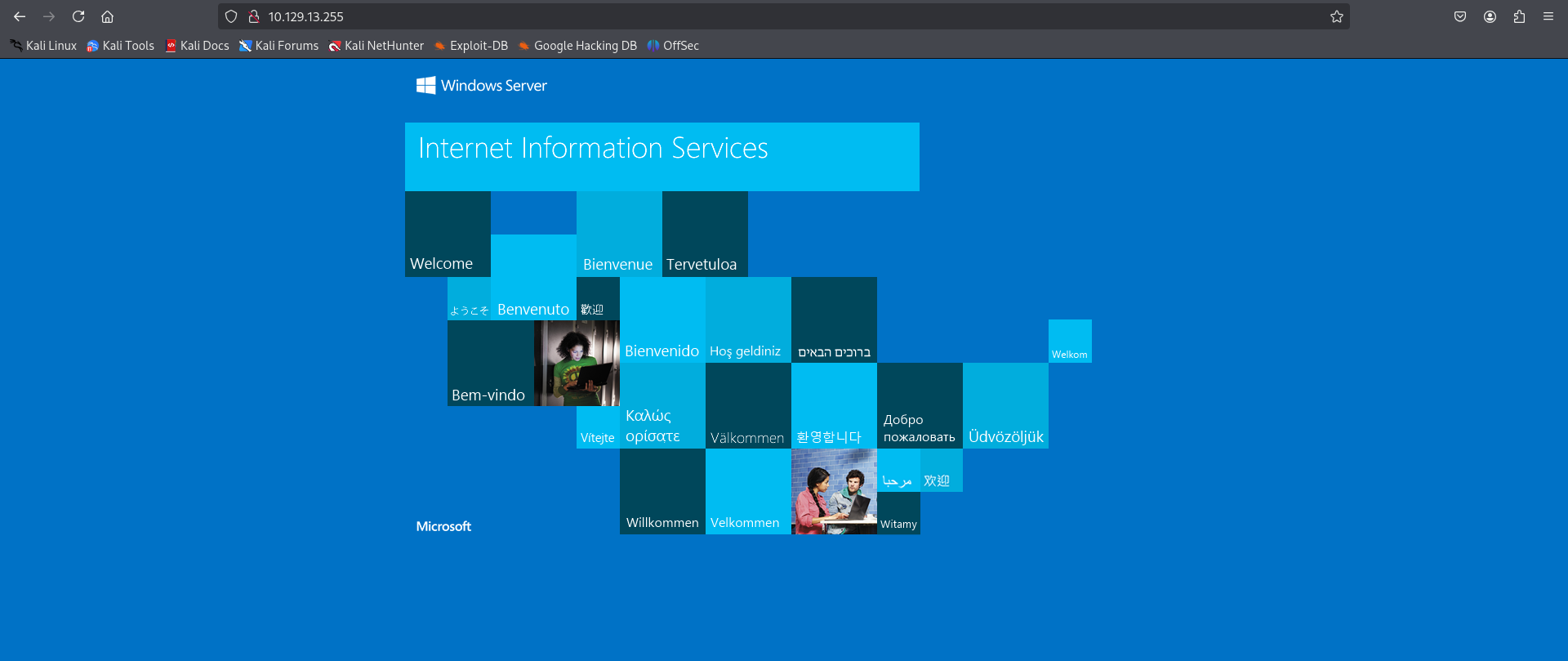Image resolution: width=1568 pixels, height=661 pixels.
Task: Open the Extensions puzzle icon
Action: 1519,16
